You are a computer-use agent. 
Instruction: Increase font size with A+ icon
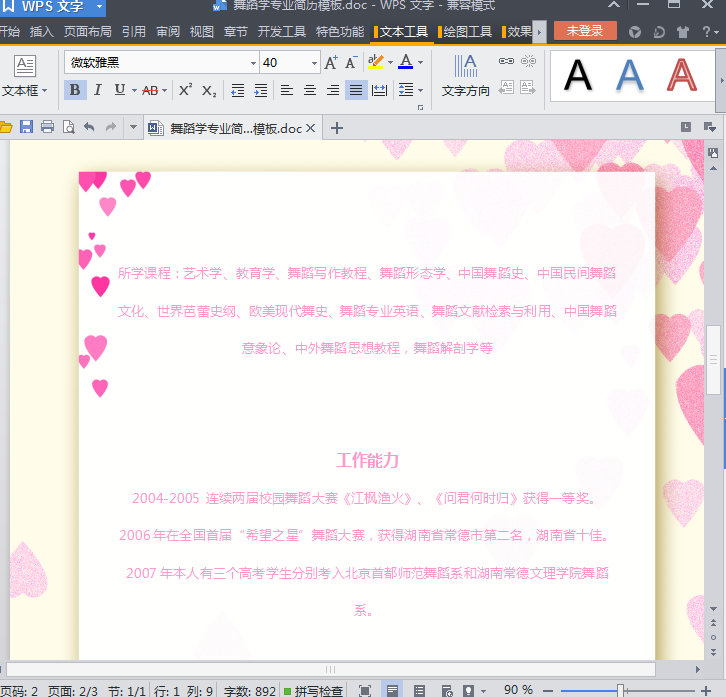click(x=331, y=63)
